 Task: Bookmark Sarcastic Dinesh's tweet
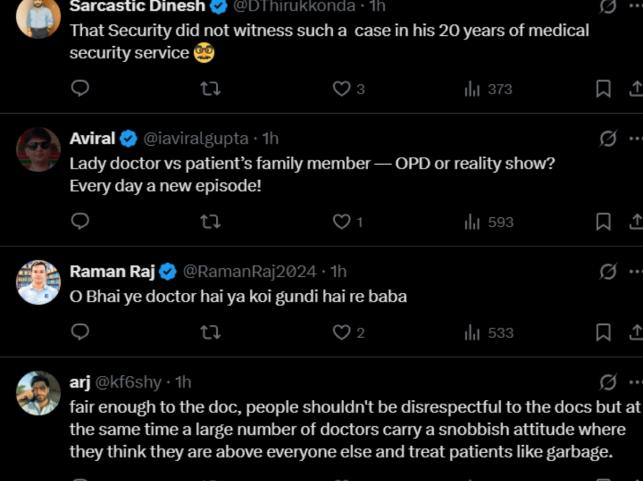(603, 89)
